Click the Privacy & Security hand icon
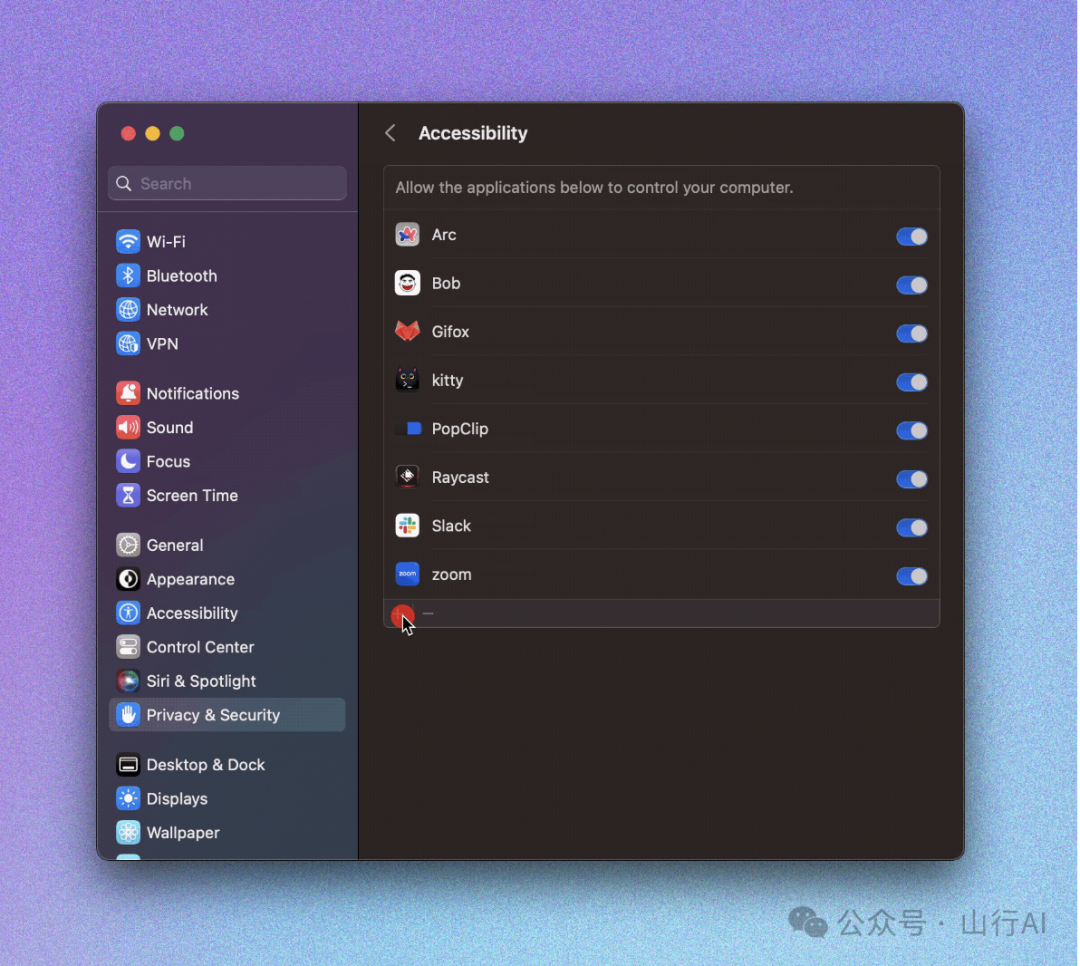The image size is (1080, 966). (128, 715)
